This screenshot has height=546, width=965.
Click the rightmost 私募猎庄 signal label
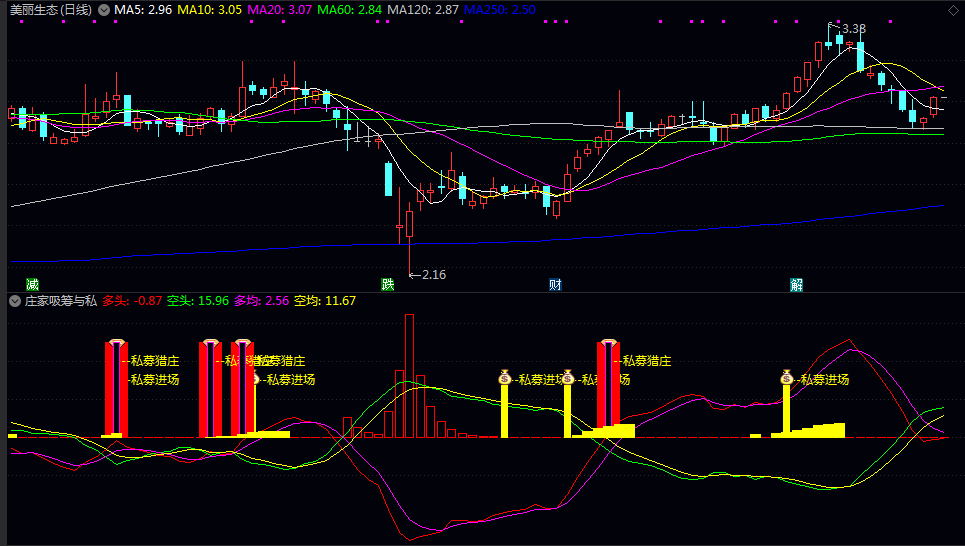click(x=647, y=361)
